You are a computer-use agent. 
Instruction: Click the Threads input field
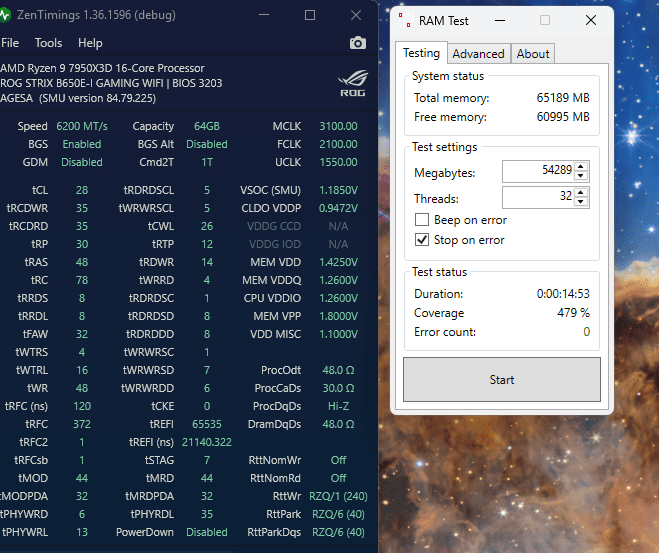coord(538,197)
